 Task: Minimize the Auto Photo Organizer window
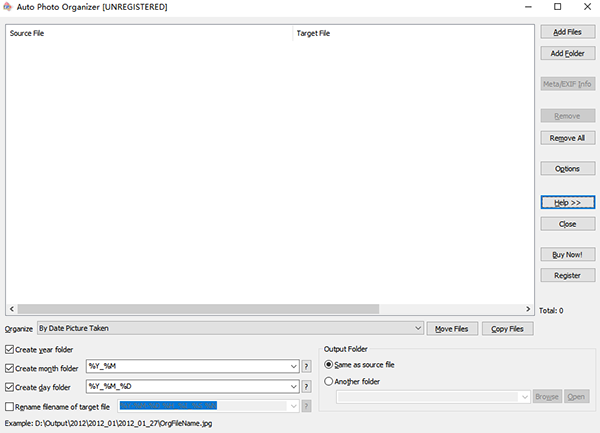528,7
